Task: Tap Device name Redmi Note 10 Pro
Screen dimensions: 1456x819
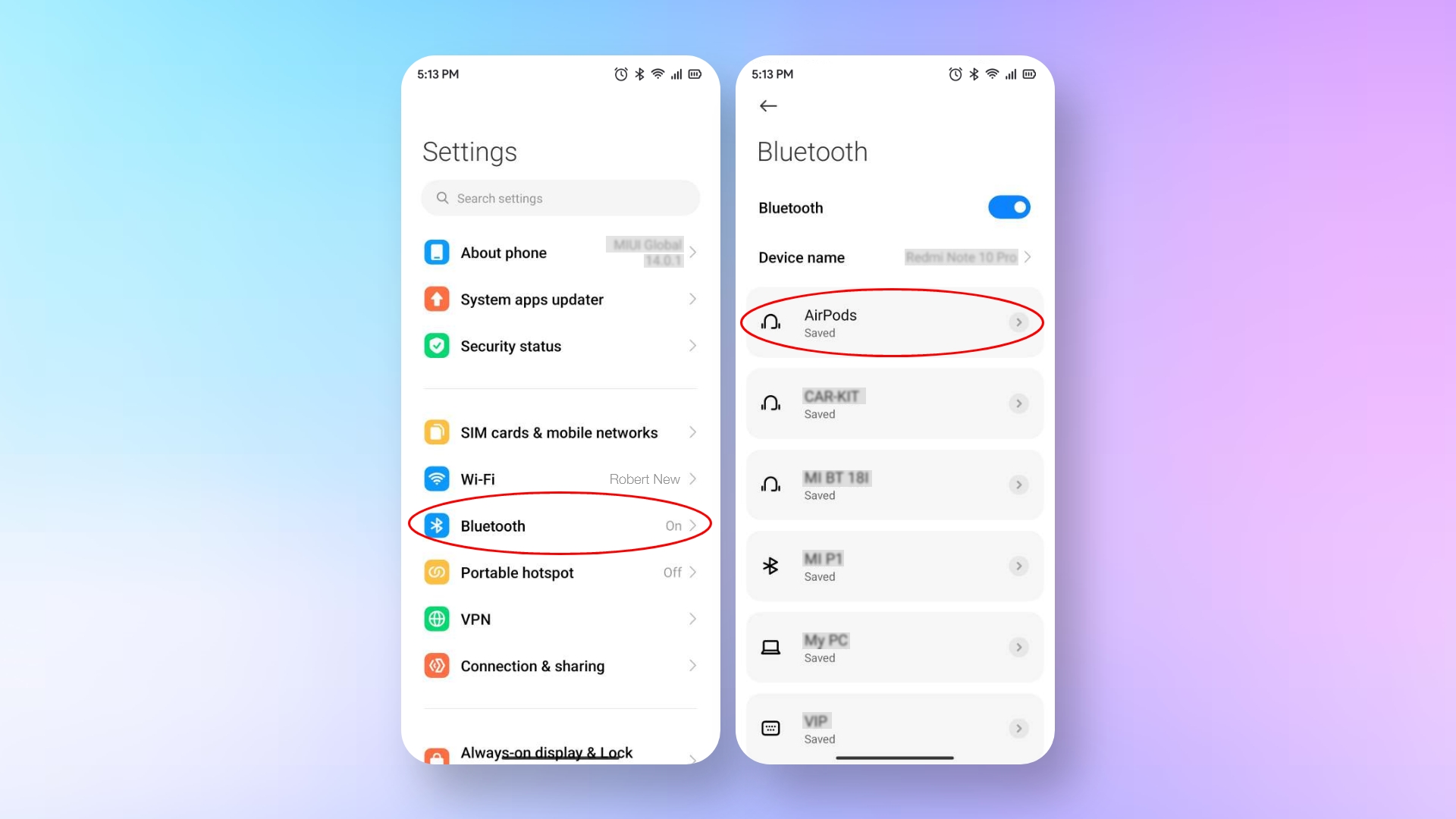Action: pyautogui.click(x=894, y=257)
